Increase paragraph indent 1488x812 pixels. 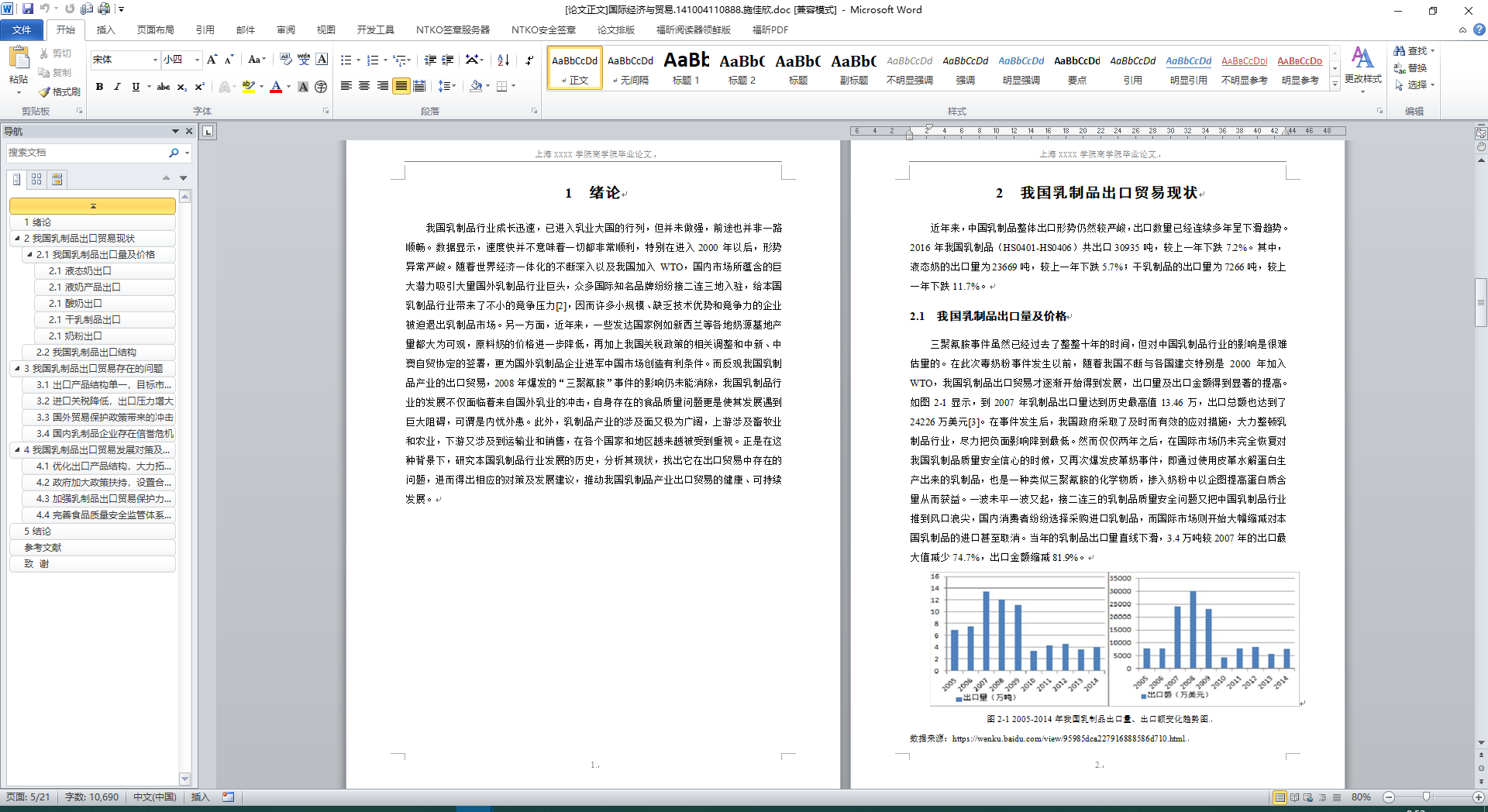click(x=448, y=60)
